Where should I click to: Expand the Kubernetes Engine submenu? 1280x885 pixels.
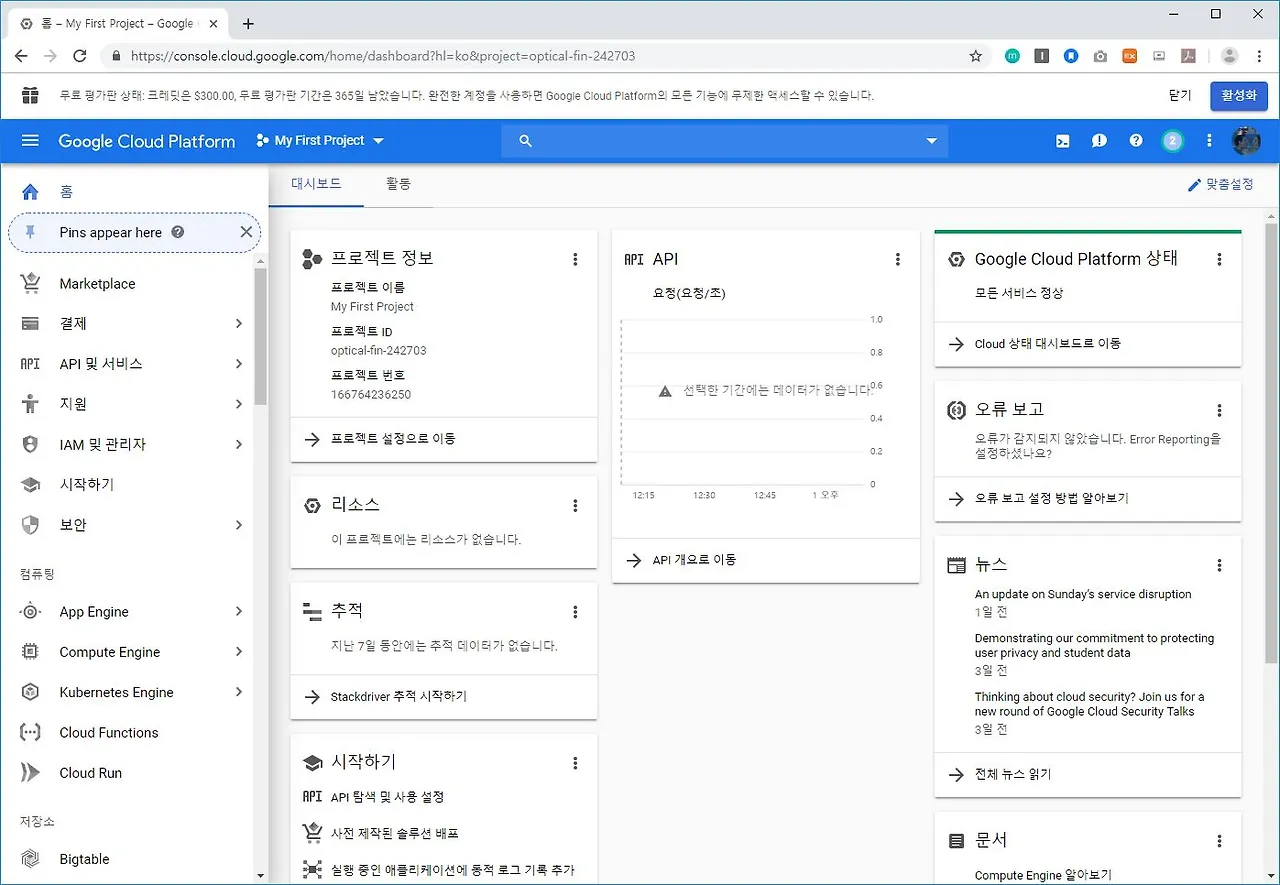tap(239, 692)
